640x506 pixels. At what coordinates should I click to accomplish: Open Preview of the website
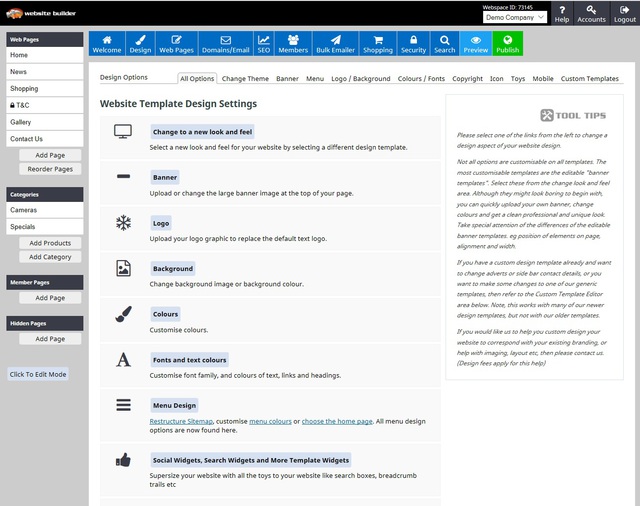[x=476, y=43]
